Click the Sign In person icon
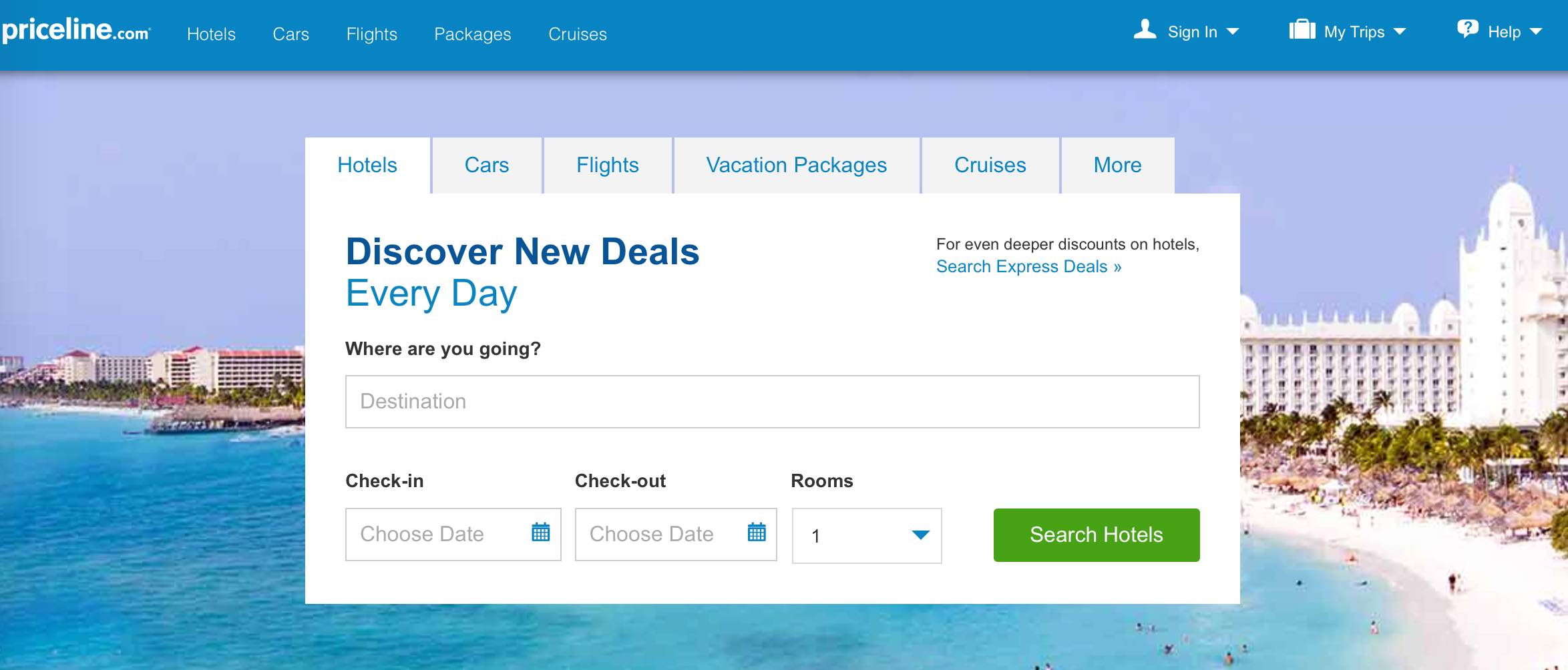1568x670 pixels. (x=1145, y=30)
